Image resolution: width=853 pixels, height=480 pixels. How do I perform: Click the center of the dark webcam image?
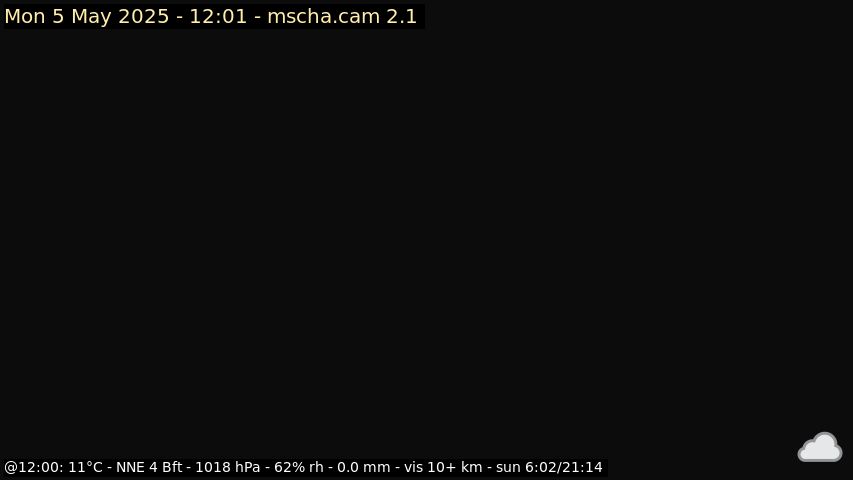click(x=426, y=240)
